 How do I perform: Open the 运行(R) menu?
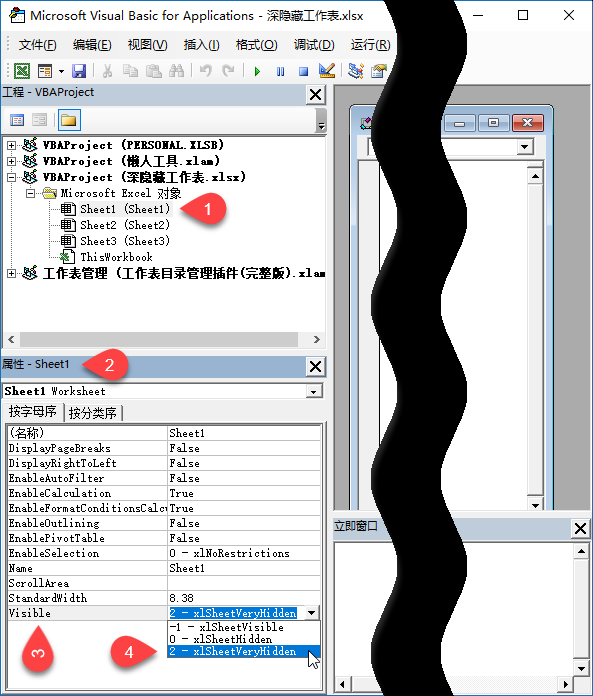(370, 45)
